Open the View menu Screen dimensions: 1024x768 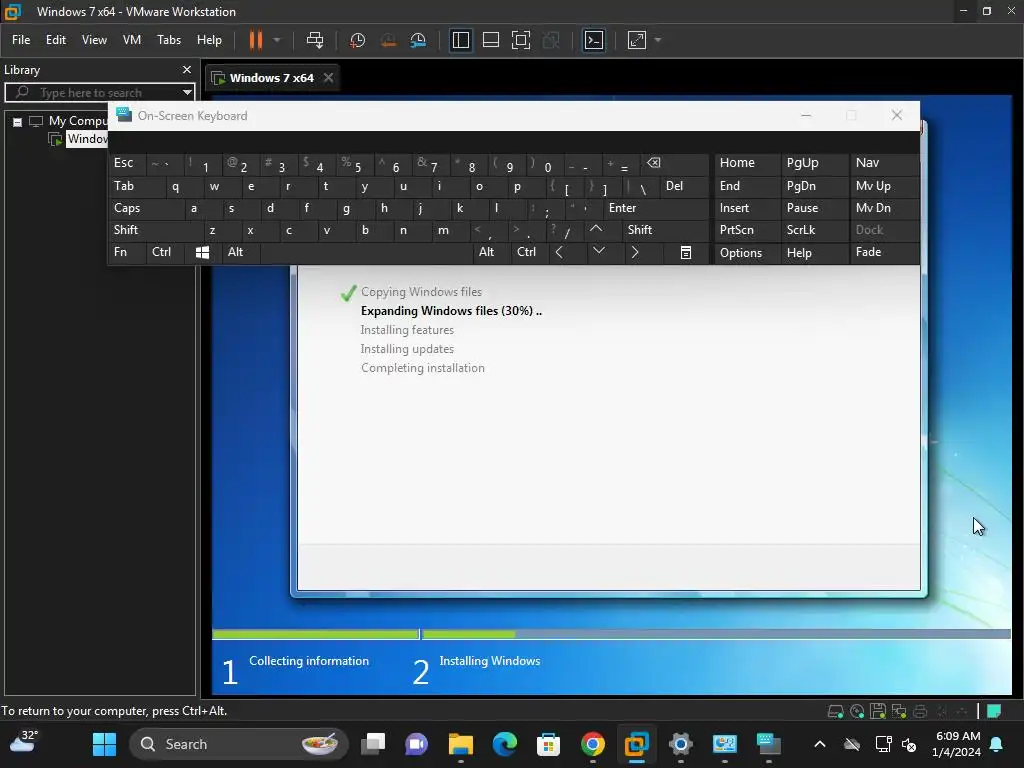[94, 40]
